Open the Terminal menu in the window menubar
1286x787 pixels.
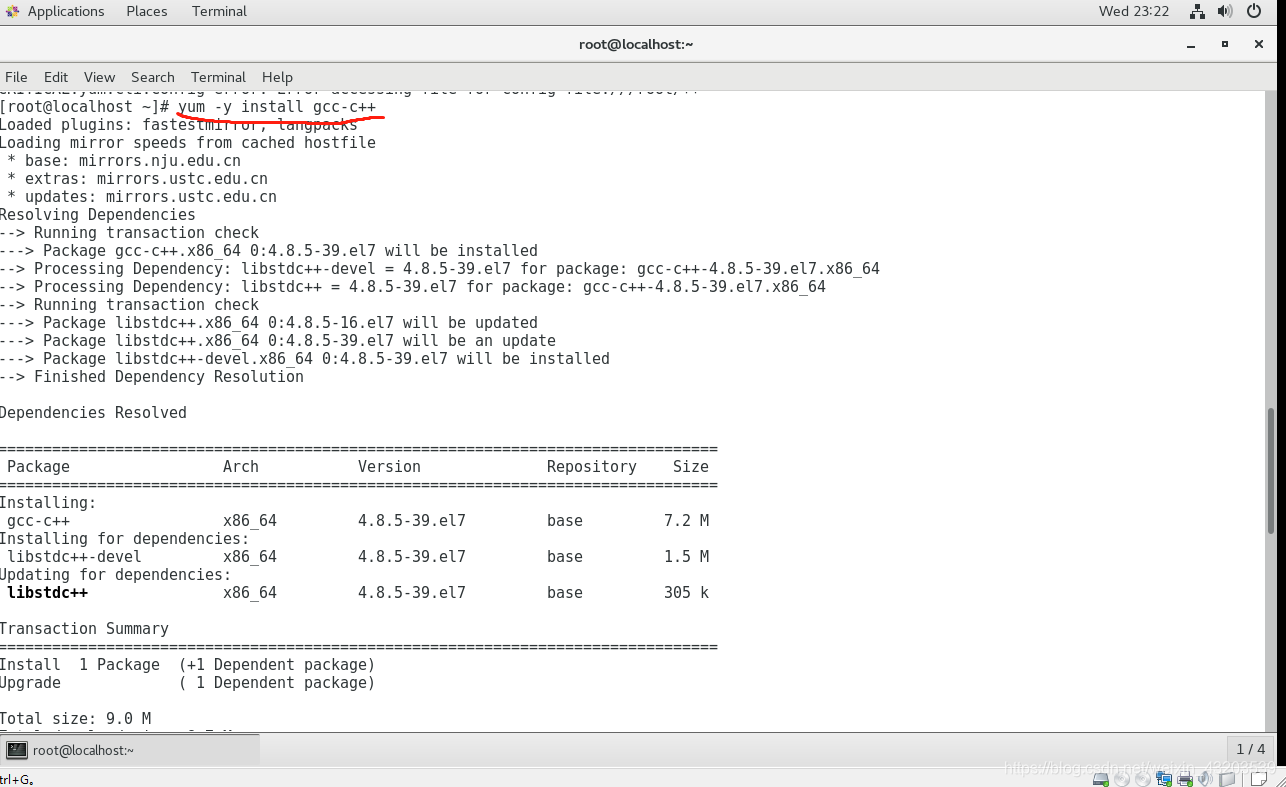coord(218,77)
